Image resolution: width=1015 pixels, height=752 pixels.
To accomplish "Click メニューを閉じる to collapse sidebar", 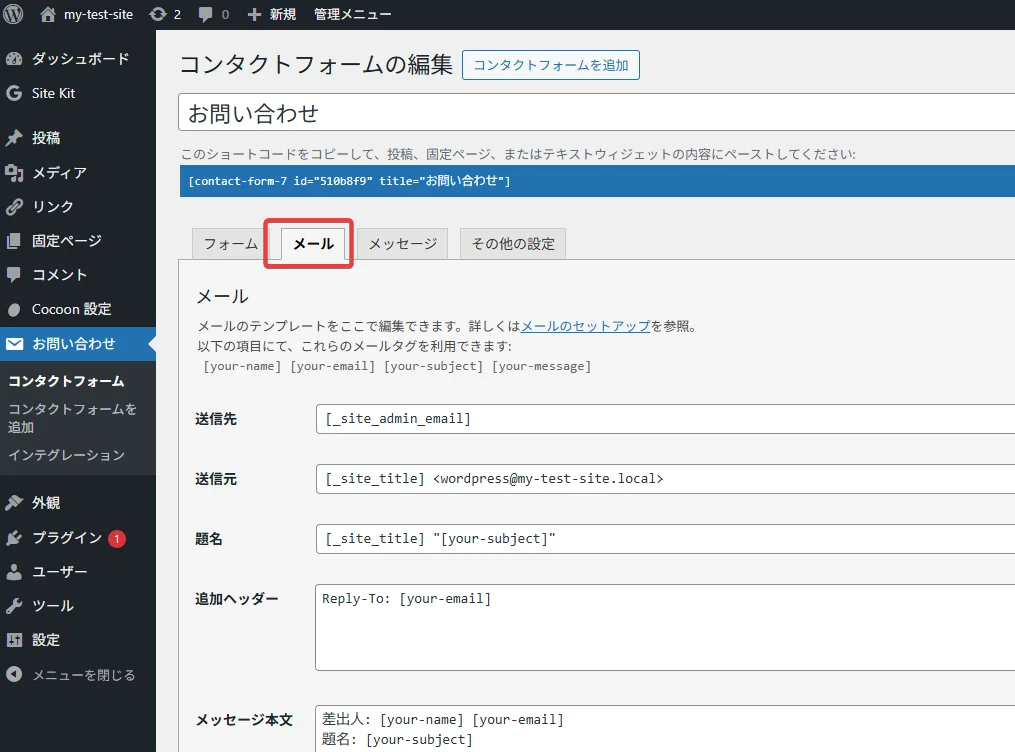I will [78, 675].
